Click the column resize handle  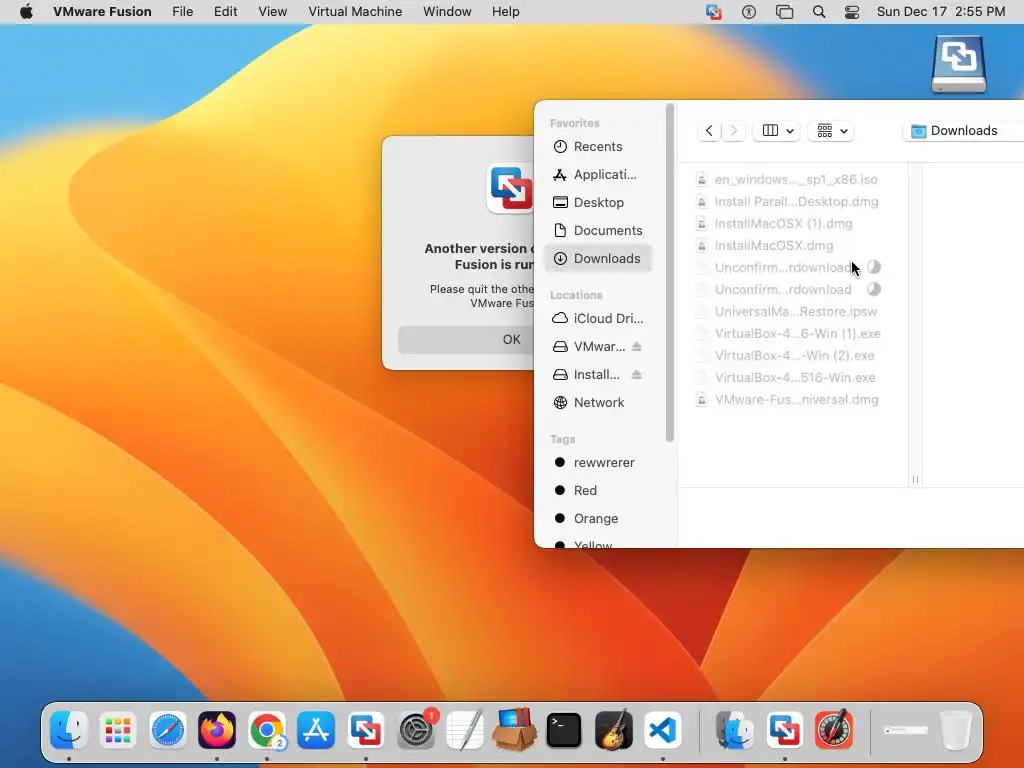pyautogui.click(x=915, y=479)
